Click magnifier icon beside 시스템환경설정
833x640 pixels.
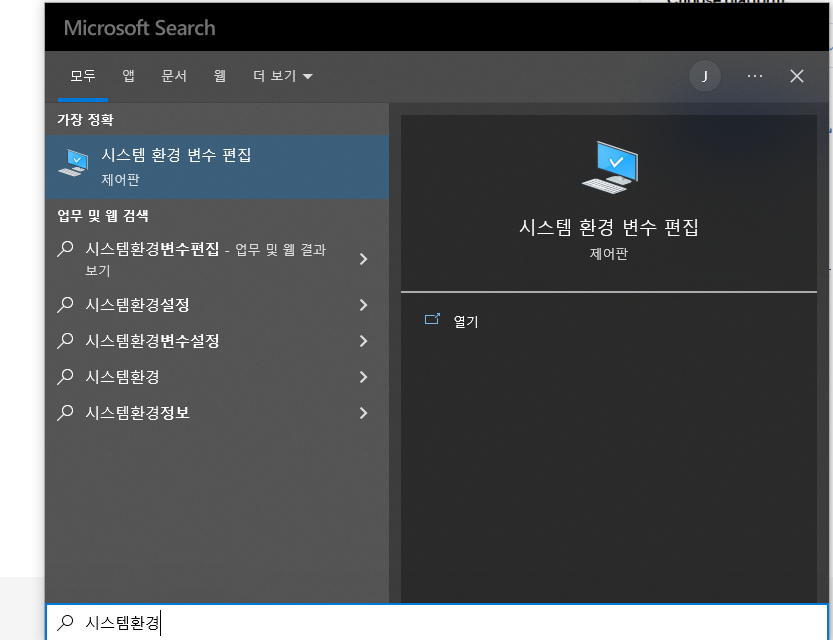(65, 305)
